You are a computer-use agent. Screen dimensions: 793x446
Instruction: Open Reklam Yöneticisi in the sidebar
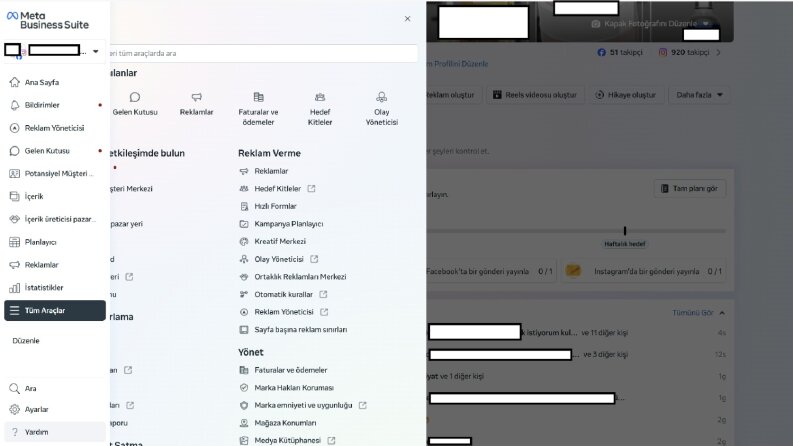pos(55,128)
